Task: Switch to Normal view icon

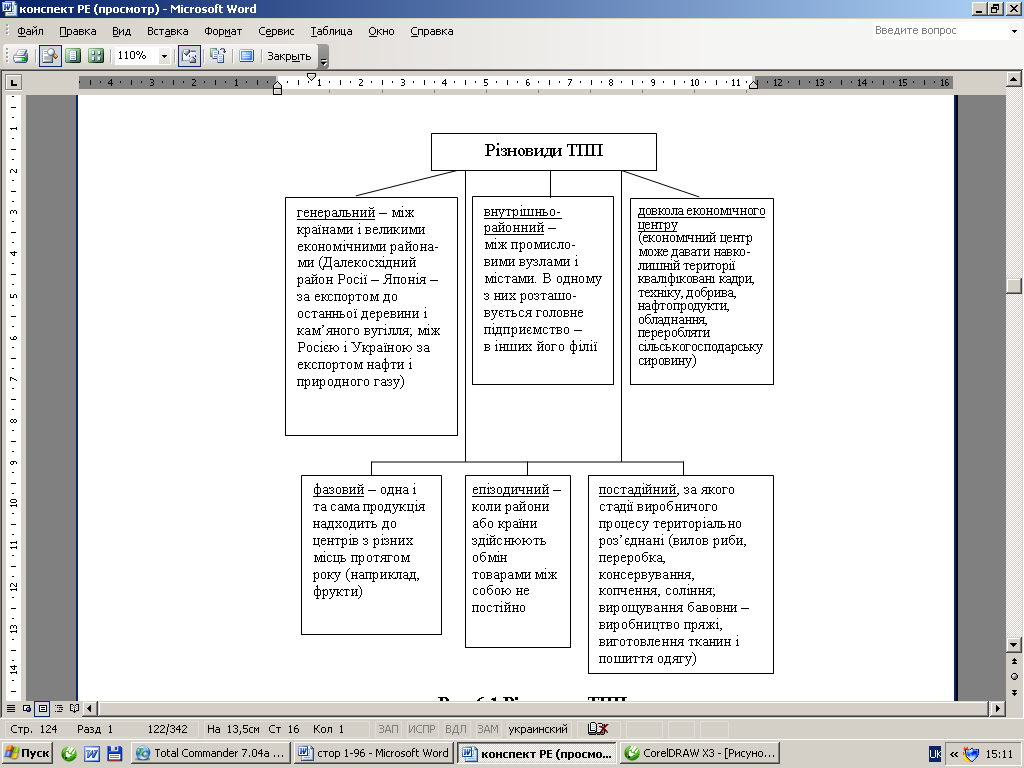Action: click(x=10, y=708)
